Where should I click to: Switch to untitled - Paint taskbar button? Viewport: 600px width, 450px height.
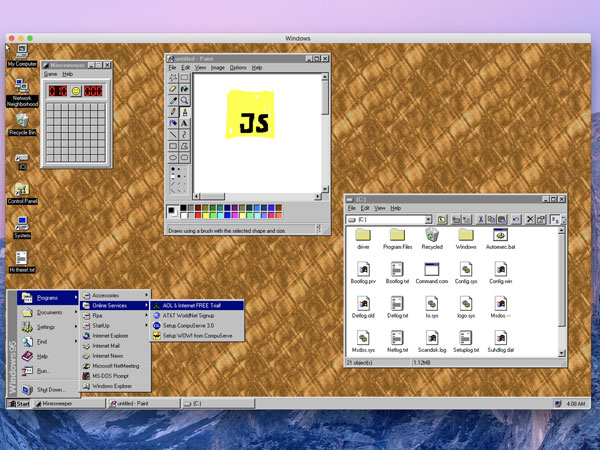tap(142, 403)
